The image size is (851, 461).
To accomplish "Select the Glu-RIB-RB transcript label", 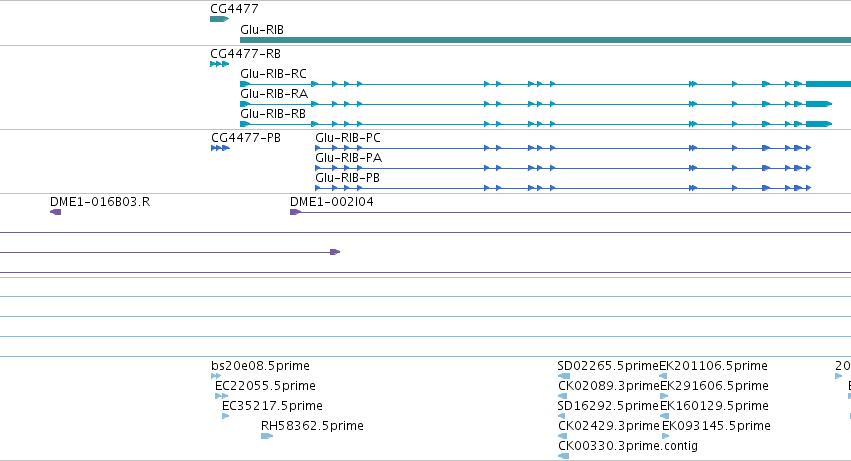I will 273,114.
